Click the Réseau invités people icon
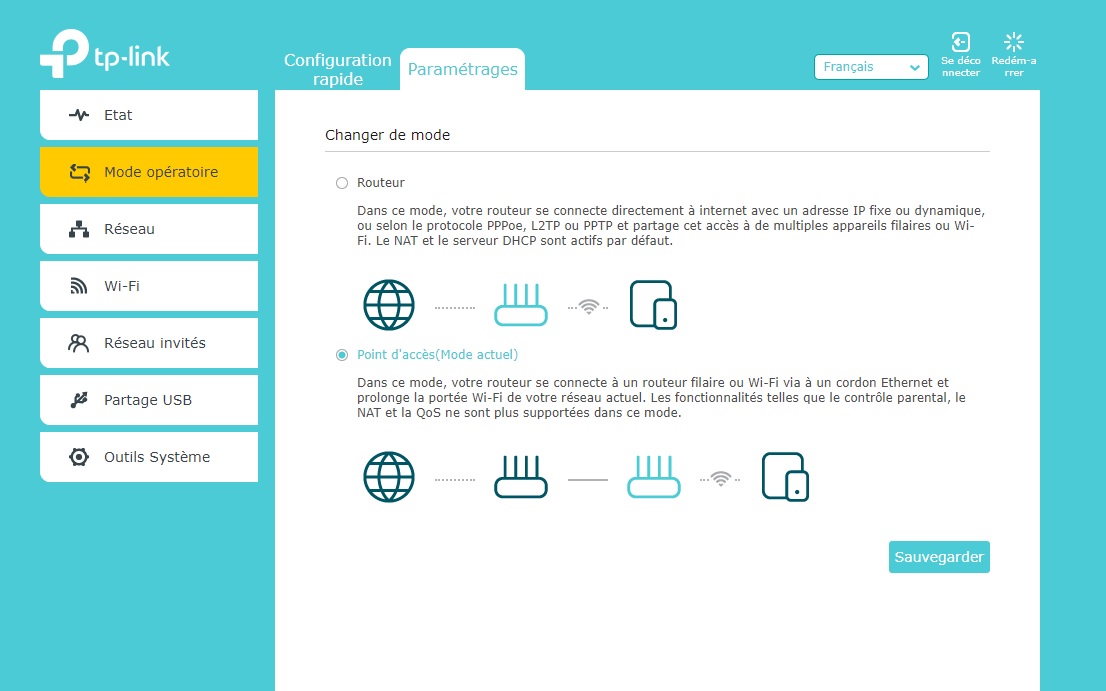Image resolution: width=1106 pixels, height=691 pixels. point(79,343)
